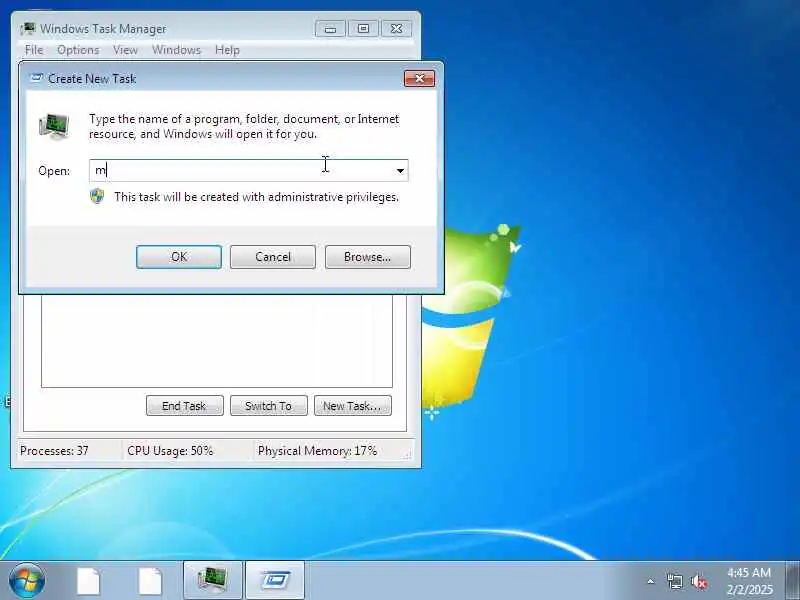This screenshot has height=600, width=800.
Task: Click the network tray icon
Action: (x=674, y=581)
